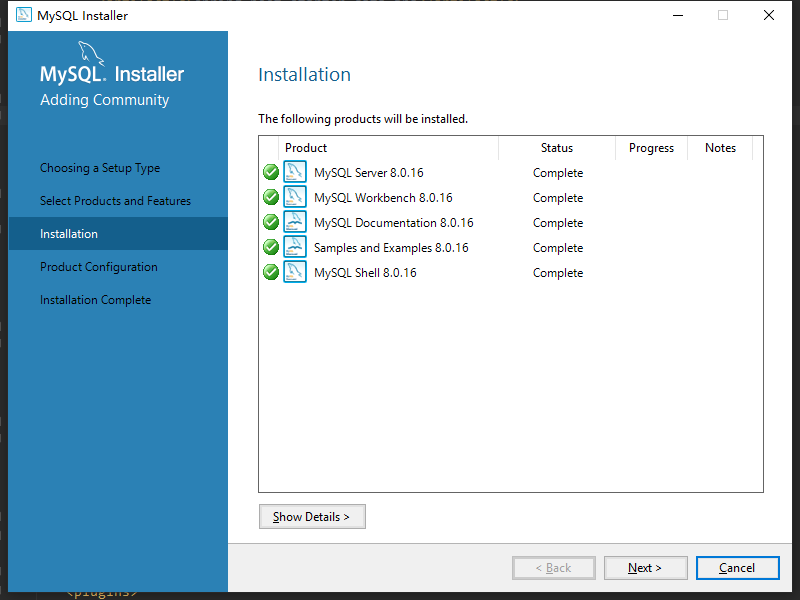Select the MySQL Server 8.0.16 row text
This screenshot has height=600, width=800.
click(x=369, y=173)
